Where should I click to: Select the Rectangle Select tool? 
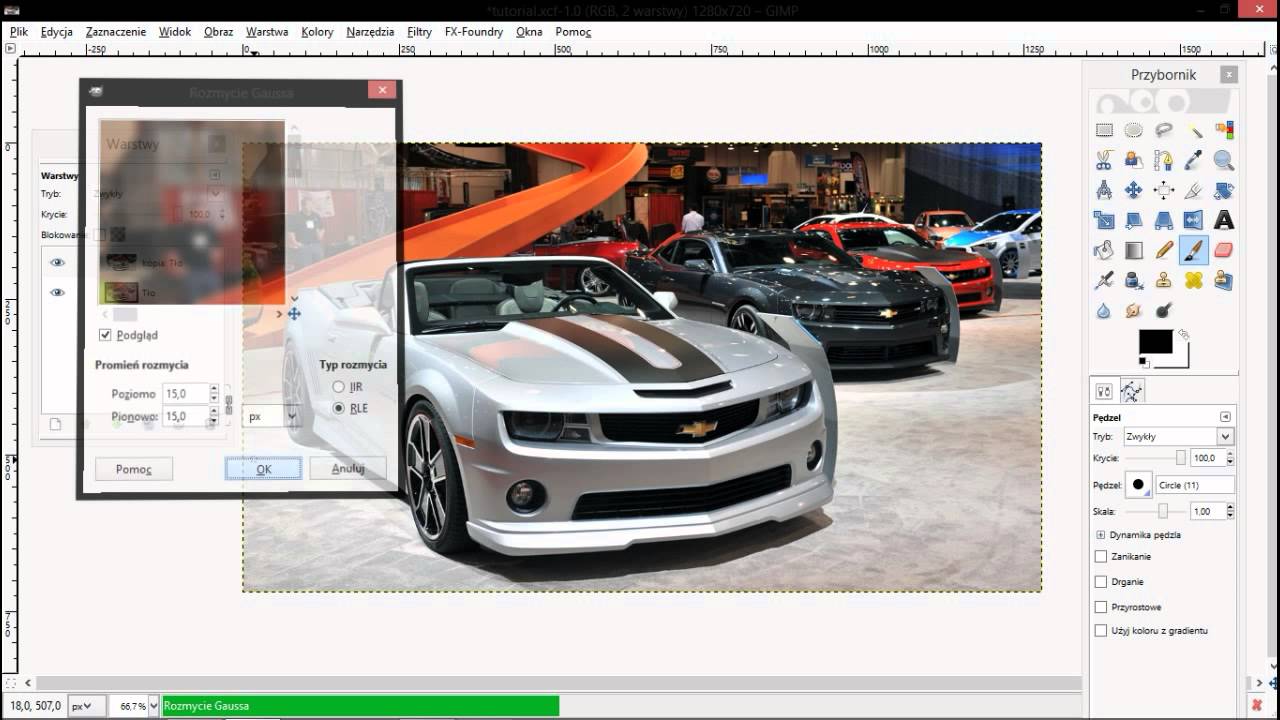[x=1104, y=130]
